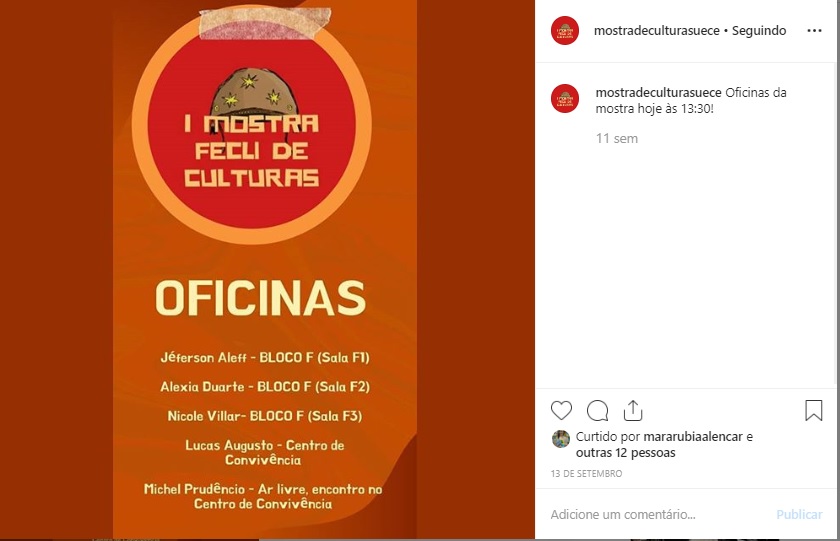Save post with the bookmark icon
840x541 pixels.
(x=813, y=410)
